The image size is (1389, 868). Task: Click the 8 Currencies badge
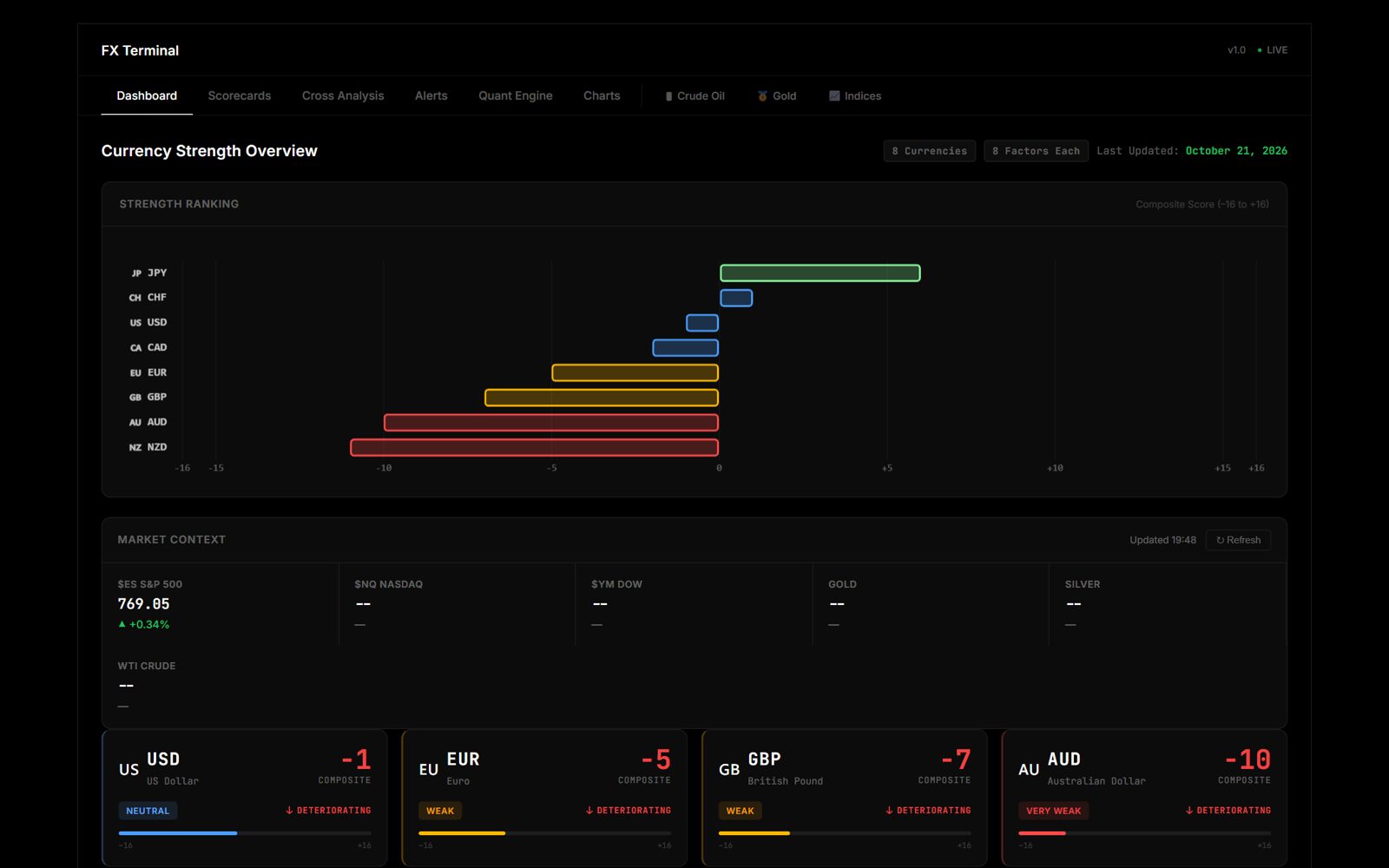pyautogui.click(x=930, y=151)
